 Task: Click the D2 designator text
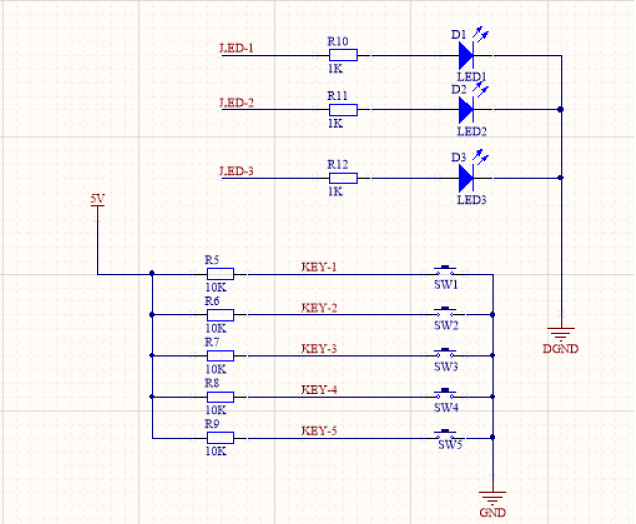(459, 89)
